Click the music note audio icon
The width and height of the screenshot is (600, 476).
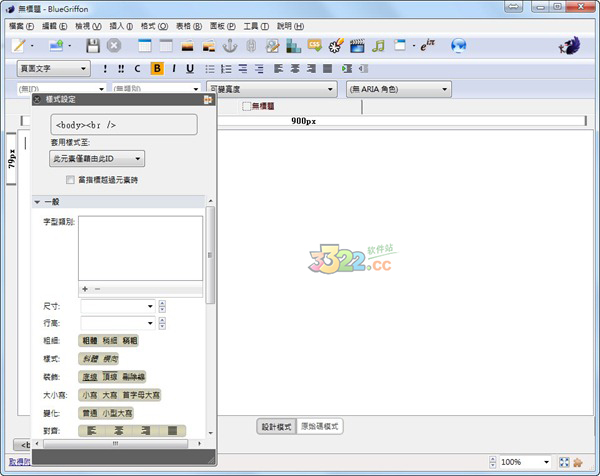(x=378, y=46)
